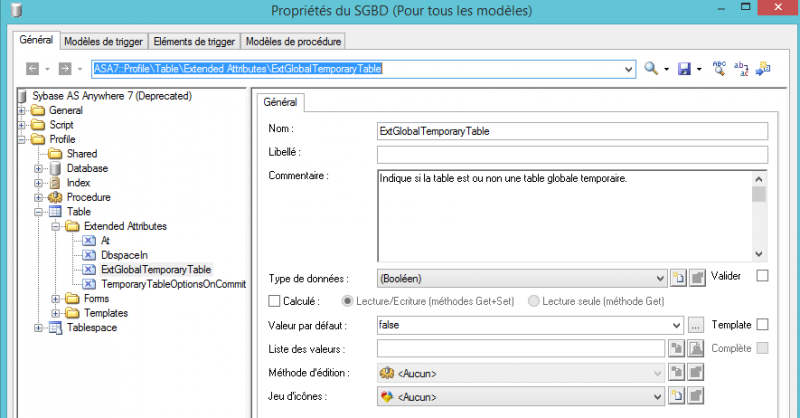Click the Database cylinder icon in tree
The height and width of the screenshot is (418, 800).
[x=55, y=168]
